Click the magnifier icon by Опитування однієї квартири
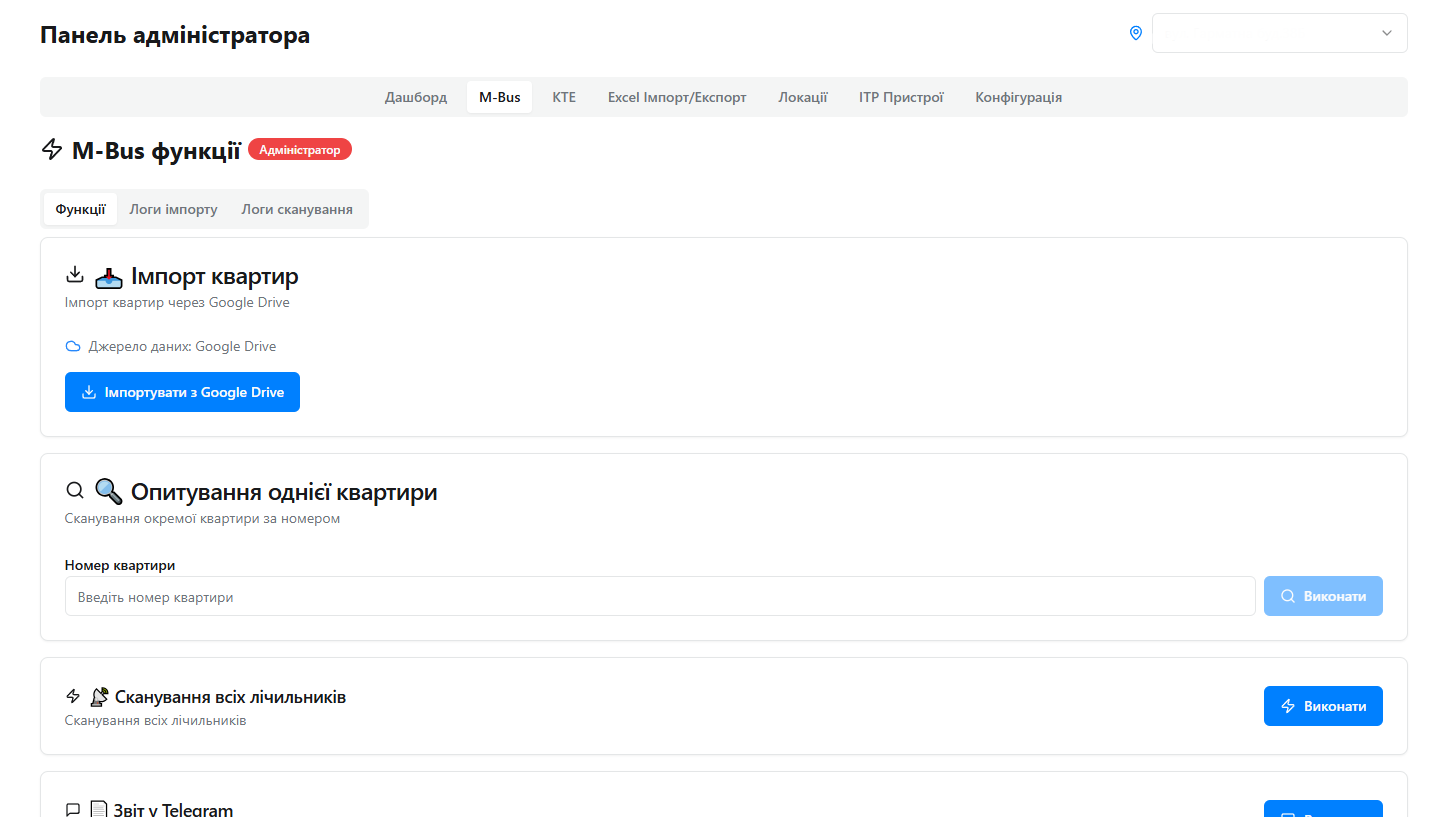Image resolution: width=1432 pixels, height=817 pixels. pos(74,491)
